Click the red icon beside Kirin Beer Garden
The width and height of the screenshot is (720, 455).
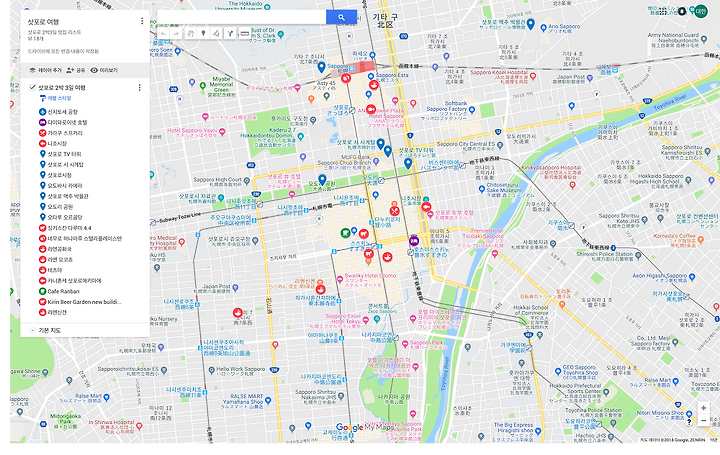[x=42, y=302]
